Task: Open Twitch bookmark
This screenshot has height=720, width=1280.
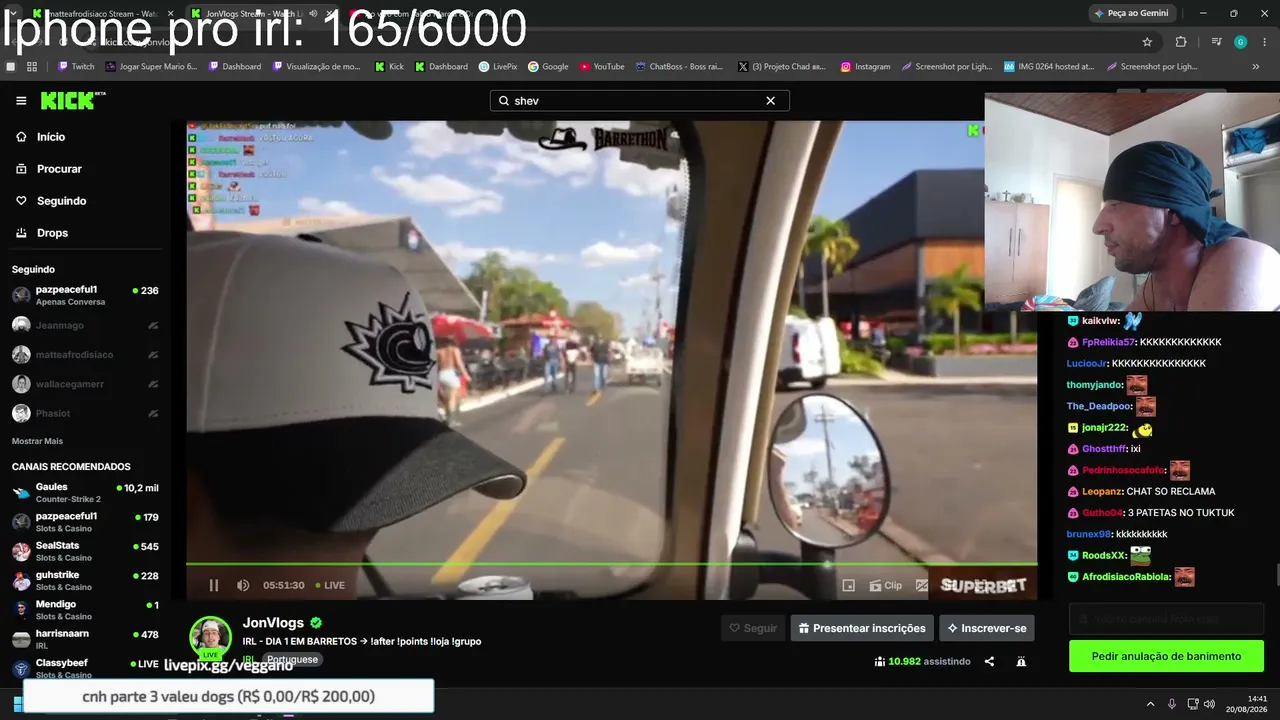Action: (77, 67)
